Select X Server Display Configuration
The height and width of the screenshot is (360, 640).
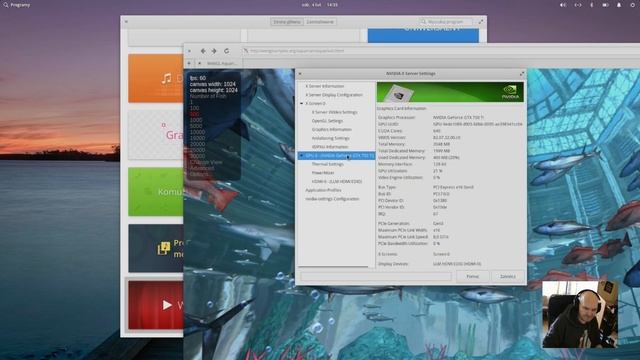(334, 95)
